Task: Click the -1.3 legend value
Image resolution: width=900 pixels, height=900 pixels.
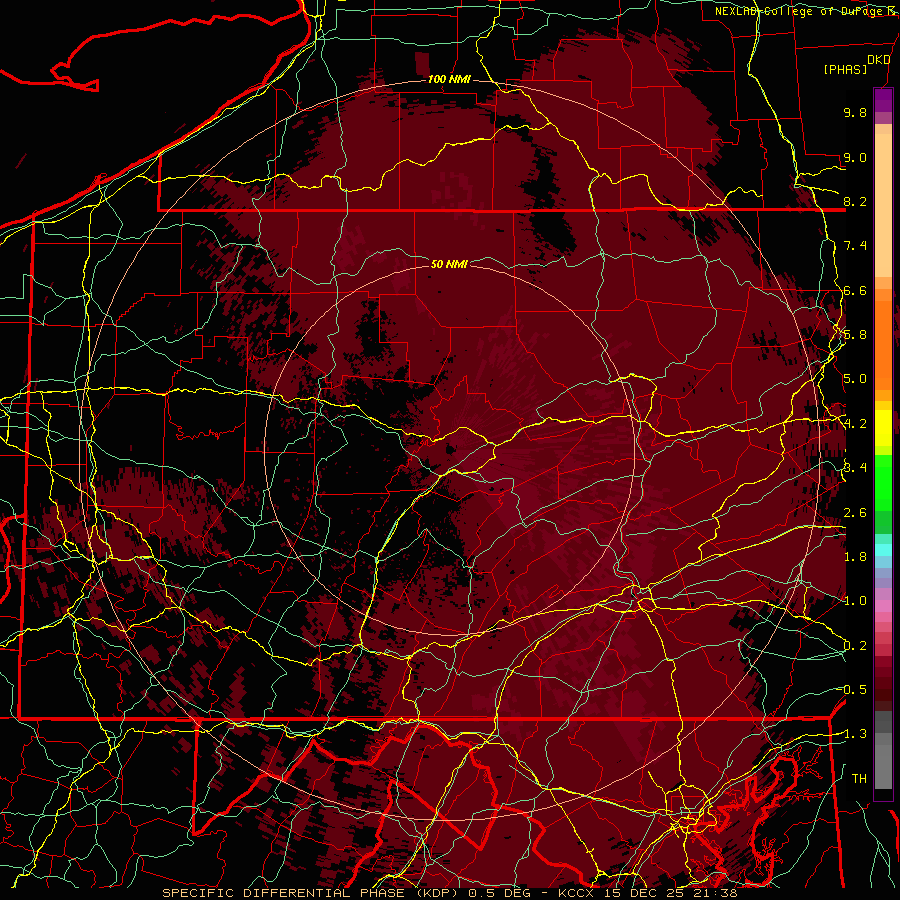Action: click(x=853, y=734)
